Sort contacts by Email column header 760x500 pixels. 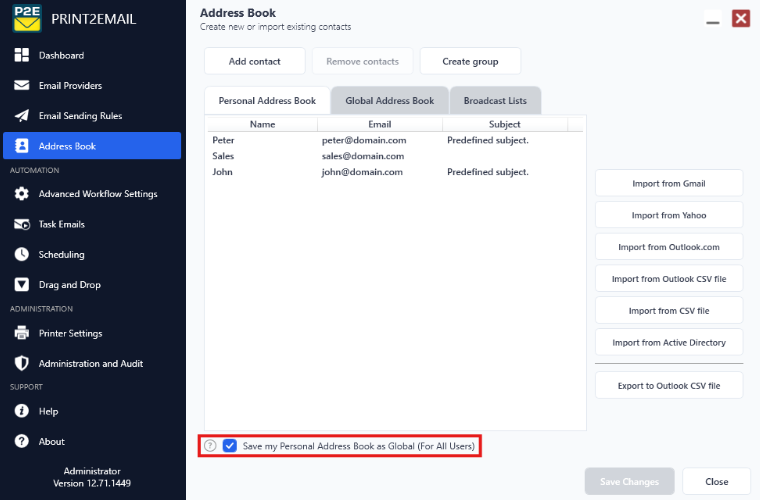coord(380,124)
